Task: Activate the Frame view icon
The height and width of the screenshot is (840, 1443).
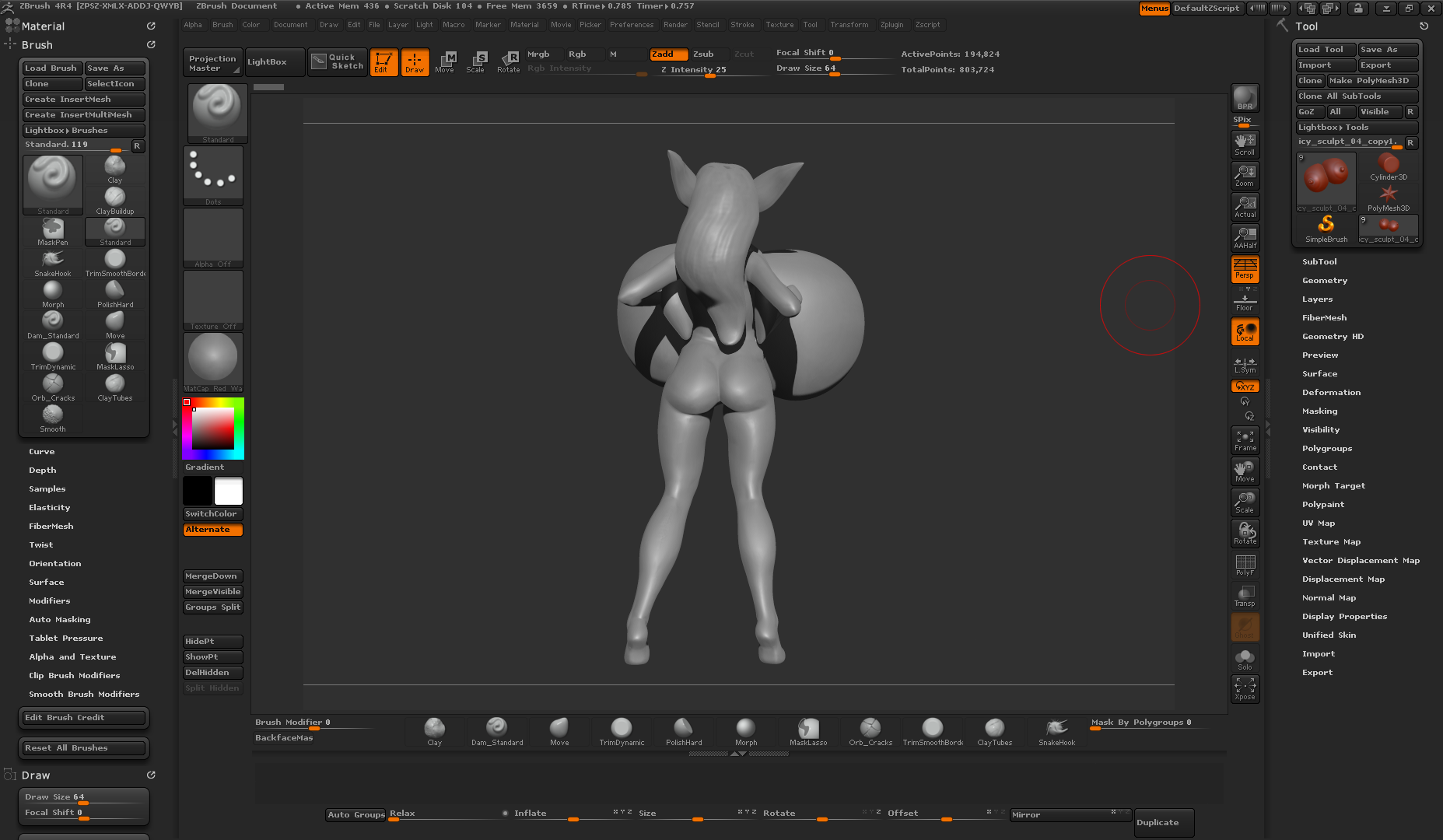Action: point(1245,440)
